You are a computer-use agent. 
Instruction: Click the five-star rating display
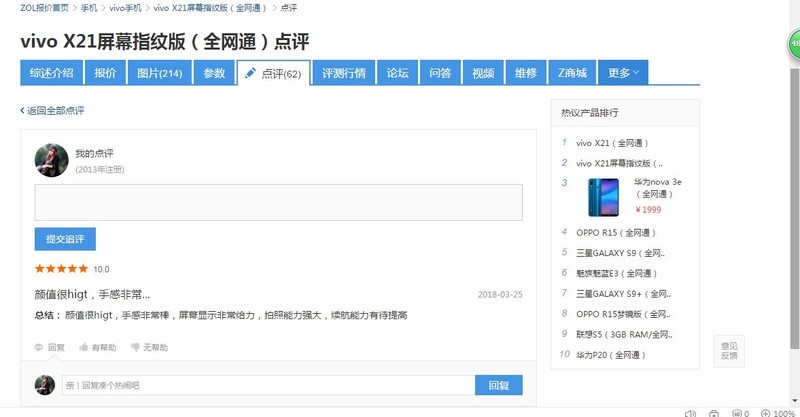[61, 268]
